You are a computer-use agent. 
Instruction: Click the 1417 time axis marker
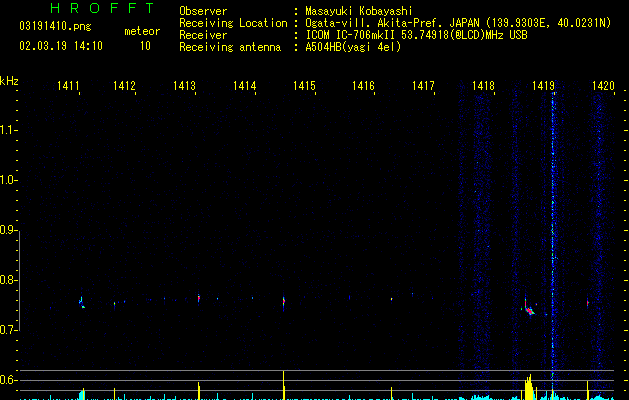pos(423,86)
